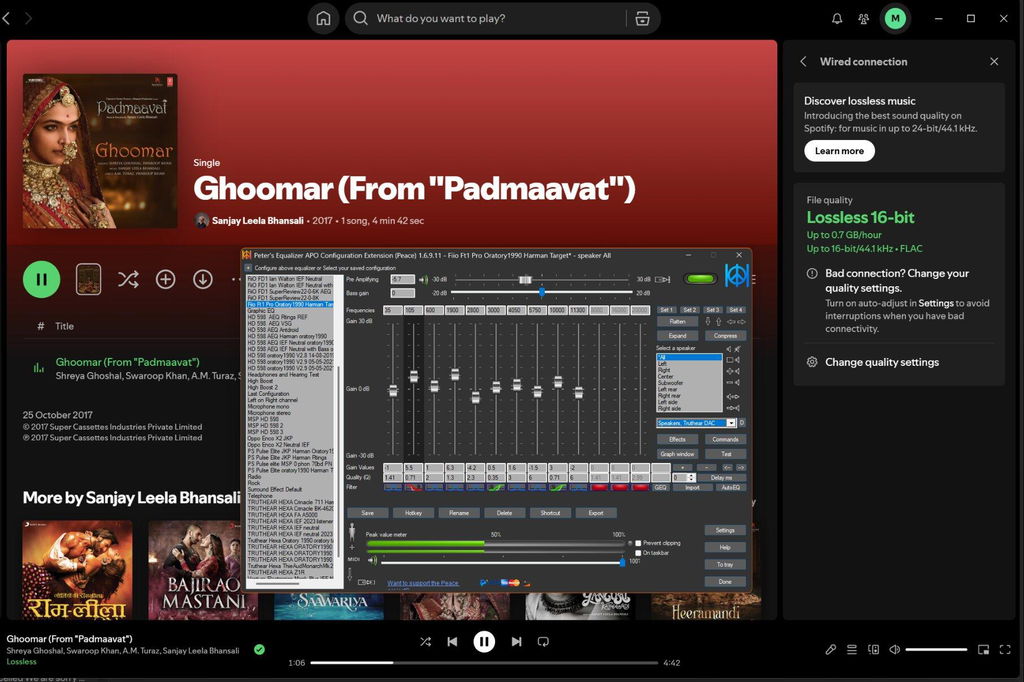Select 'Subwoofer' in the speaker list
Image resolution: width=1024 pixels, height=682 pixels.
[x=670, y=383]
